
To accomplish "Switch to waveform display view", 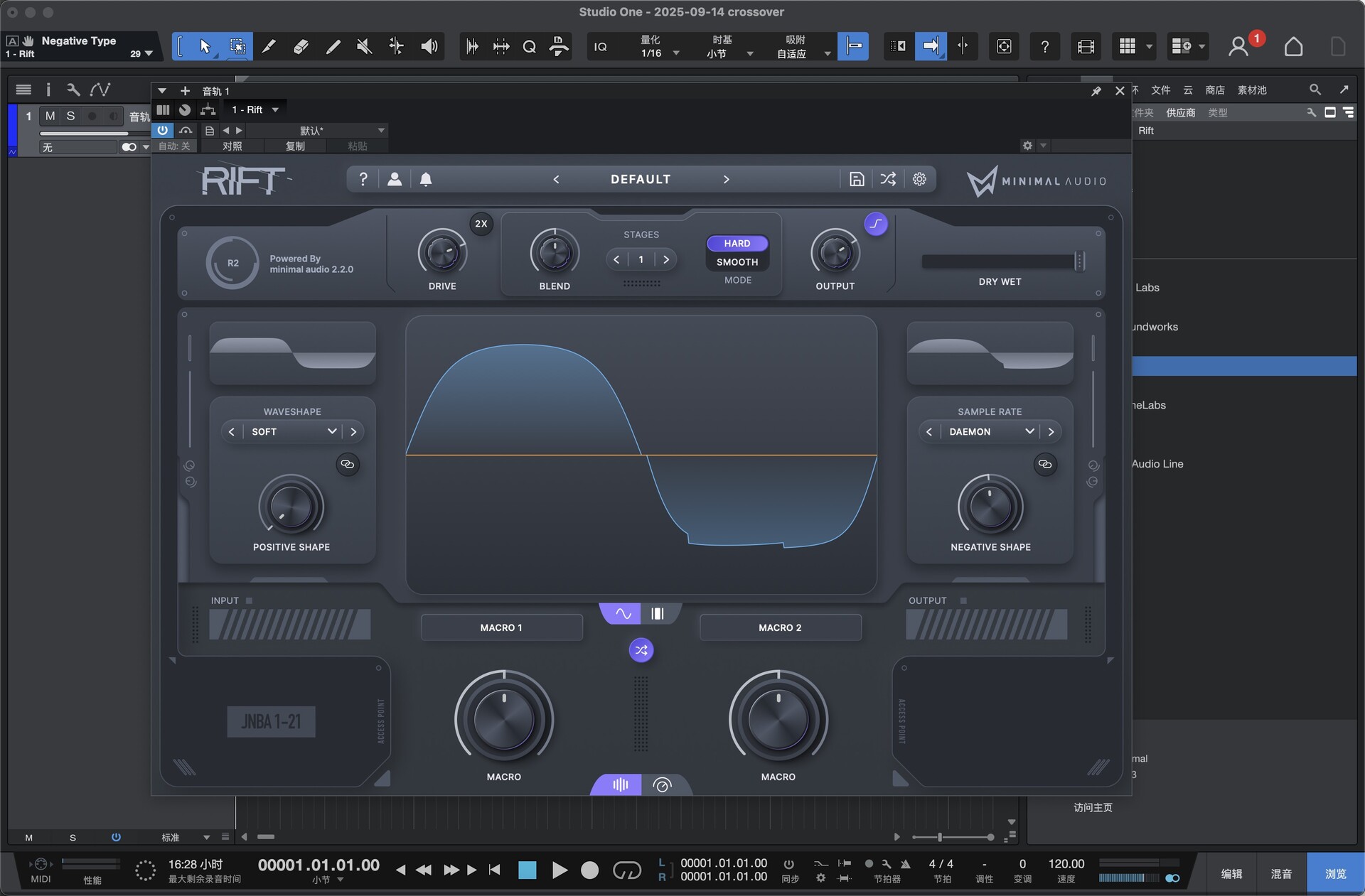I will [623, 613].
